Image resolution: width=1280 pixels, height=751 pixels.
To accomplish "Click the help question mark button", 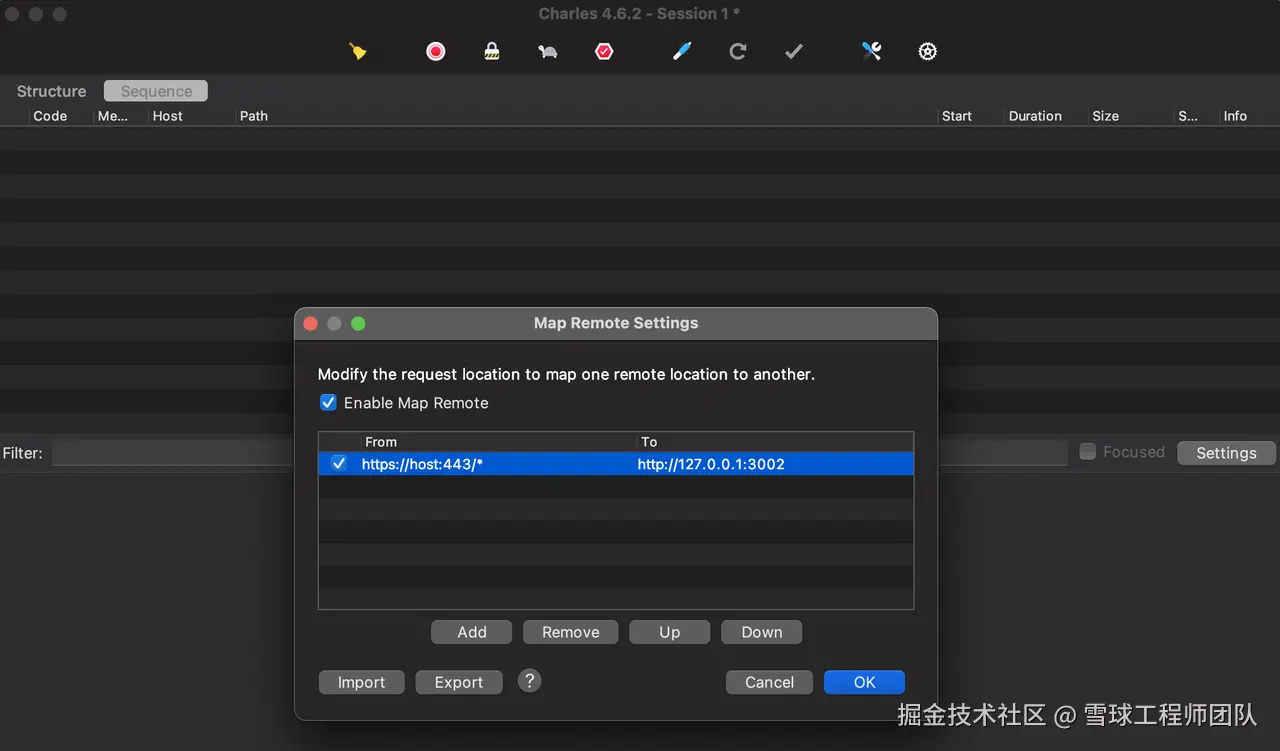I will point(530,681).
